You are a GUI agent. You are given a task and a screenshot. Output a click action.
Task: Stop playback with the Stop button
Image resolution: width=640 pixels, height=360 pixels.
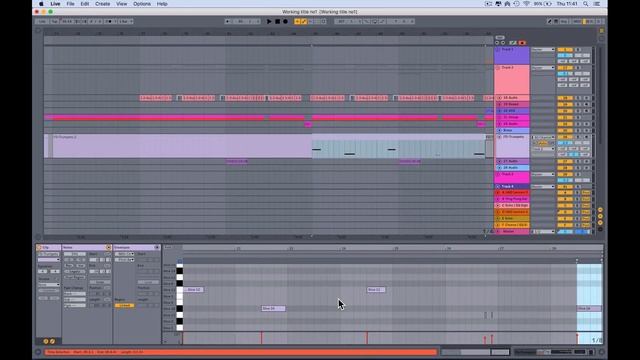pyautogui.click(x=277, y=21)
